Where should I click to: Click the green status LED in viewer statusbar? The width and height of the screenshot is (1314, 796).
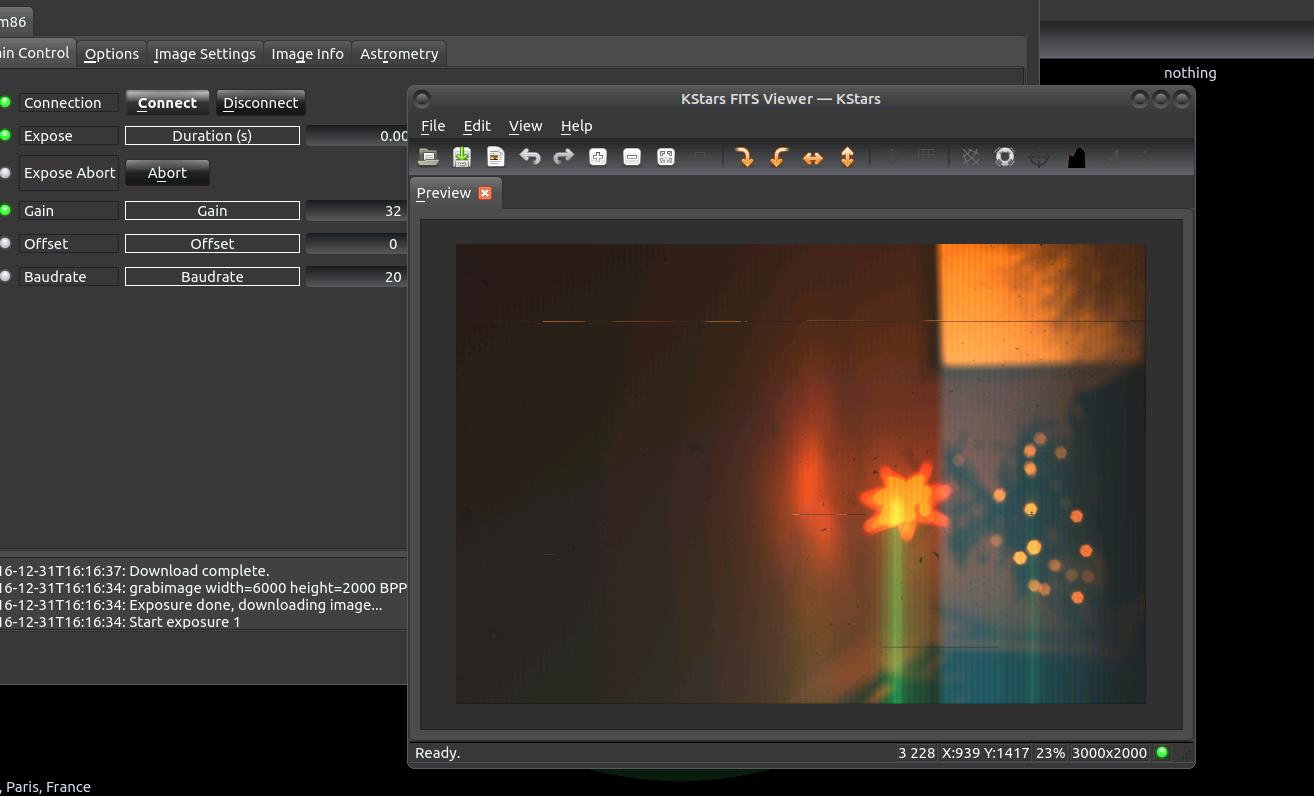[x=1162, y=752]
